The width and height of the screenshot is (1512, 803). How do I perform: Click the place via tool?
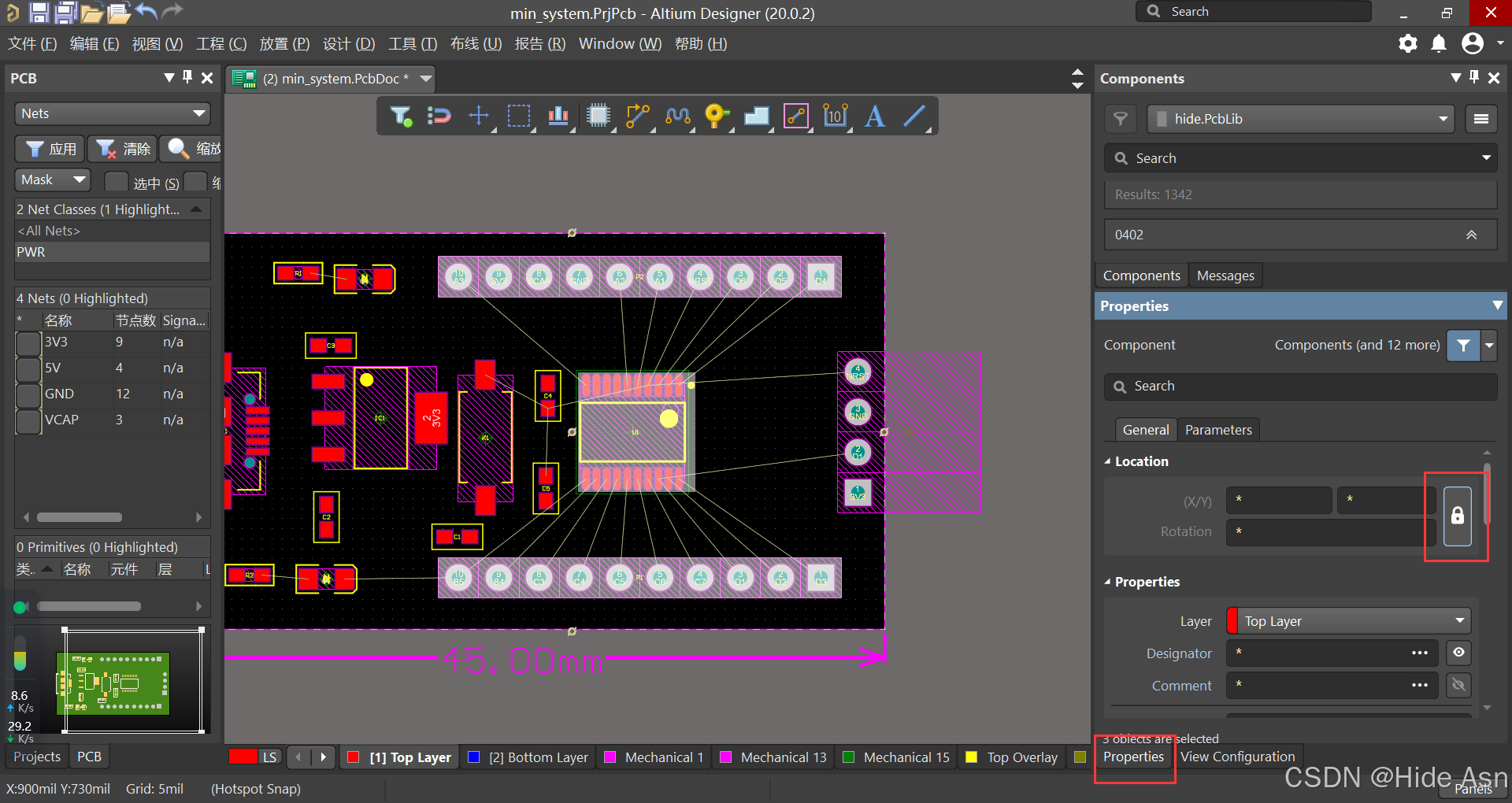(717, 117)
